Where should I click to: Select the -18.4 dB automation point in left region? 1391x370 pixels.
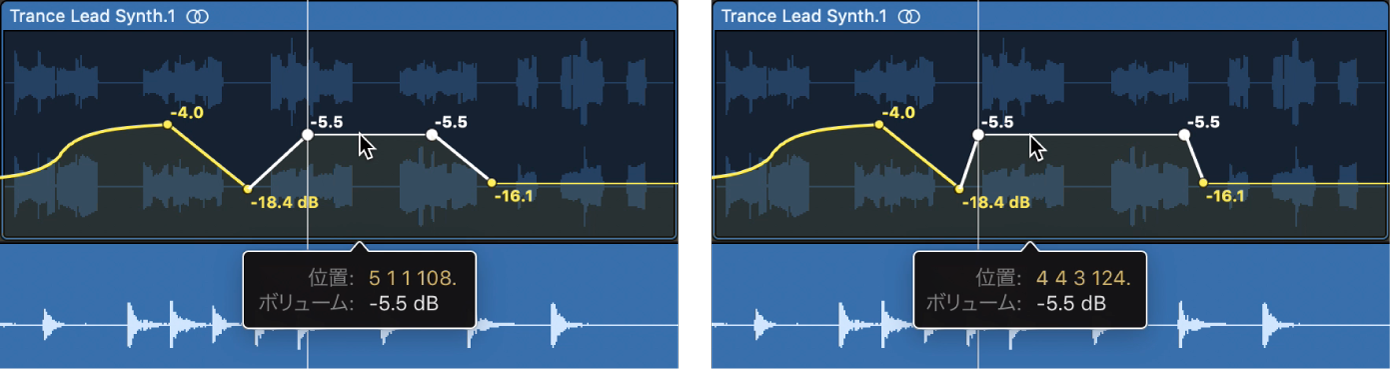tap(247, 188)
